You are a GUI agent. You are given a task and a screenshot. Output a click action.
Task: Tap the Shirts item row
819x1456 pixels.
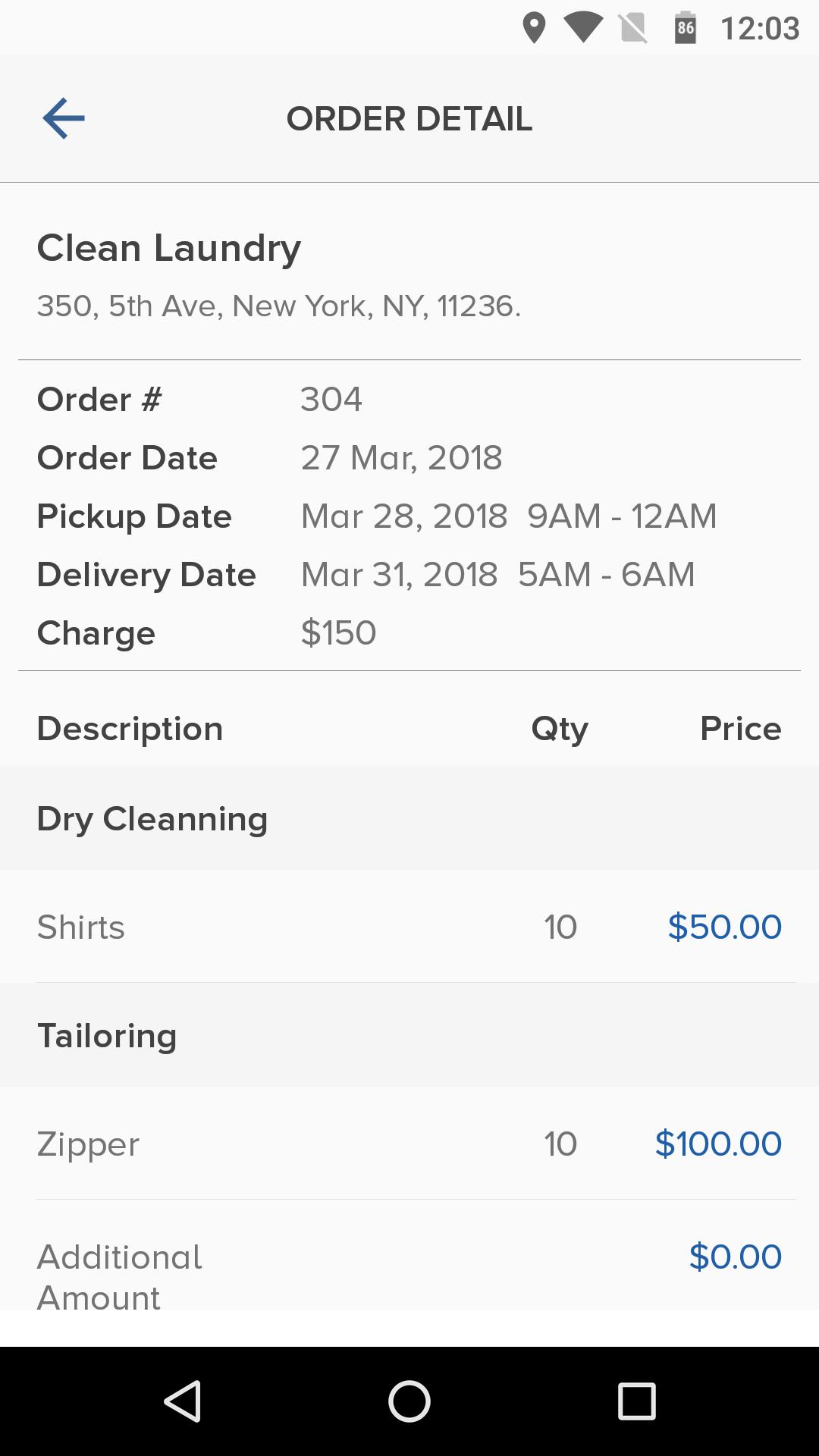pos(409,927)
